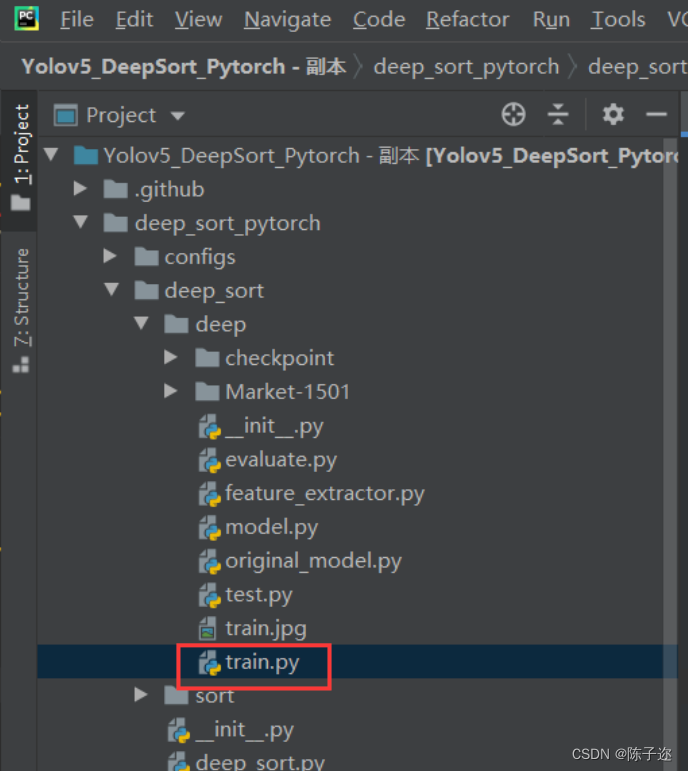Select the .github folder row
This screenshot has width=688, height=771.
point(357,189)
